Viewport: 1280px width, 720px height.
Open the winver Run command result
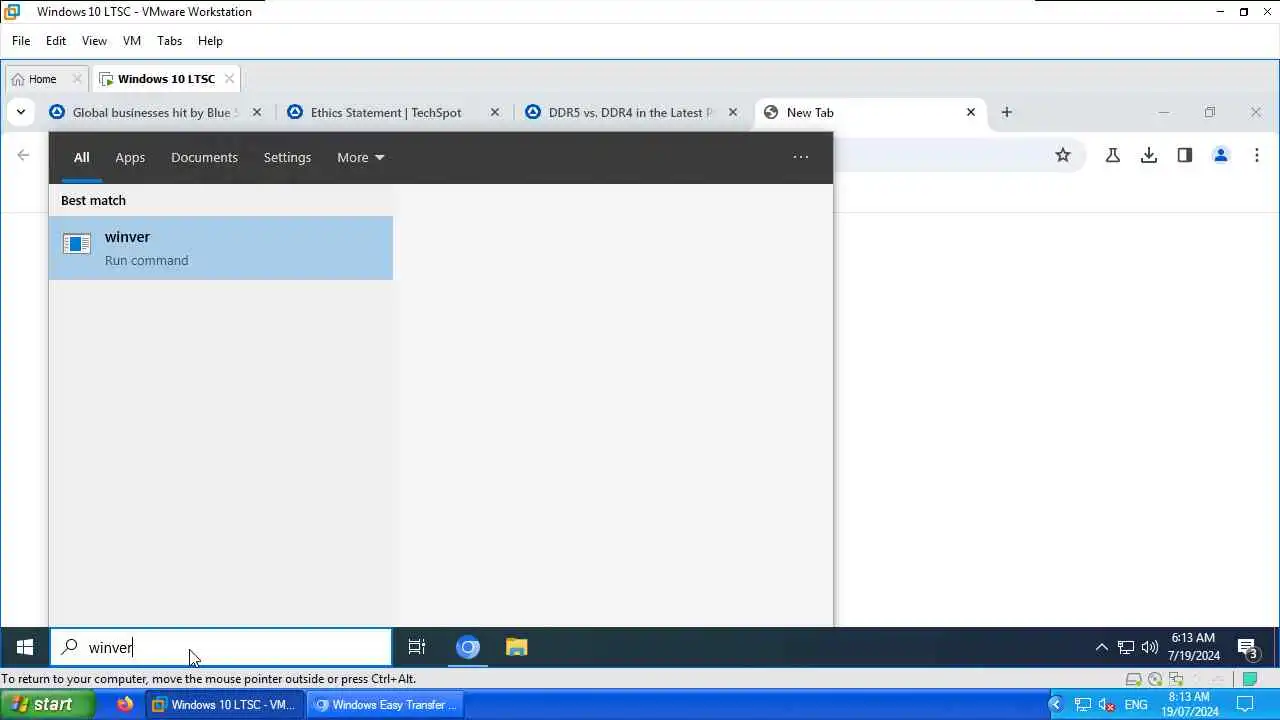221,248
